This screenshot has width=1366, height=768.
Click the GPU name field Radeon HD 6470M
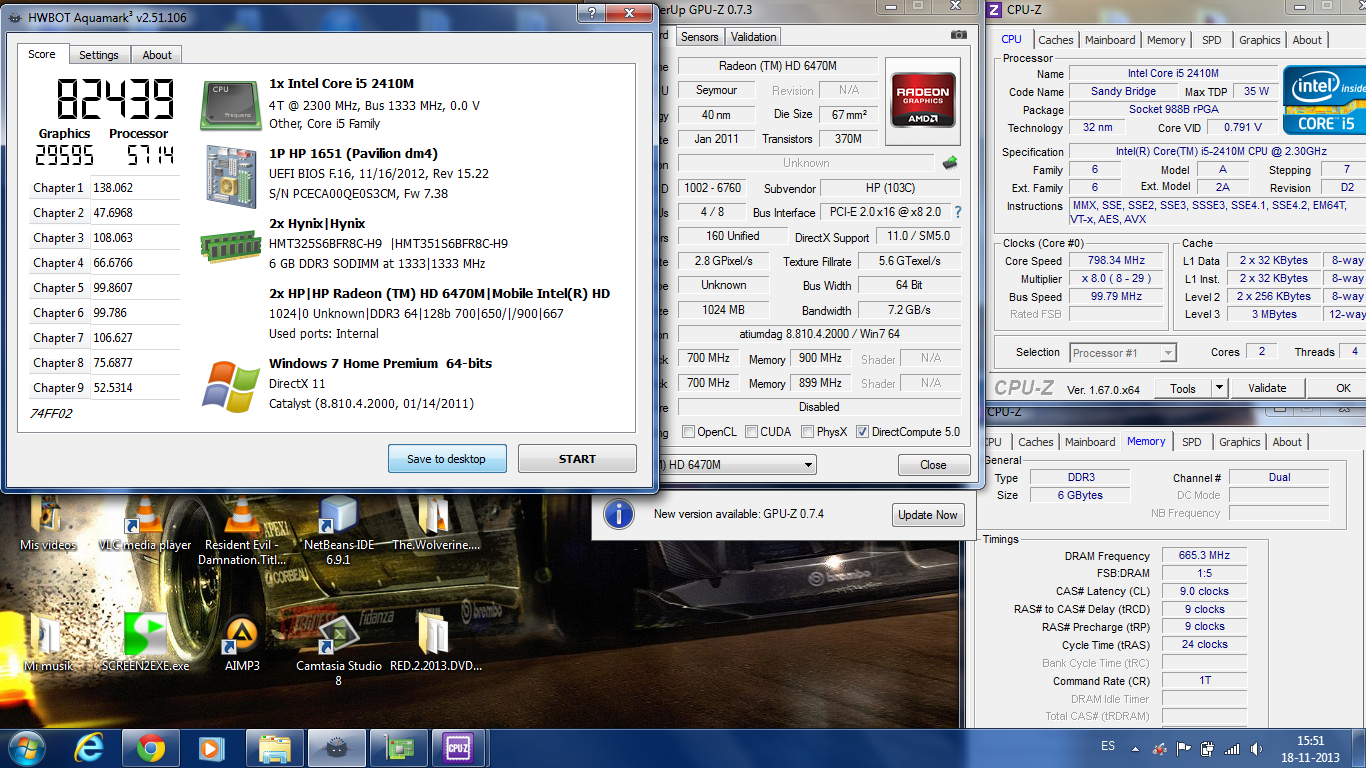pyautogui.click(x=778, y=66)
